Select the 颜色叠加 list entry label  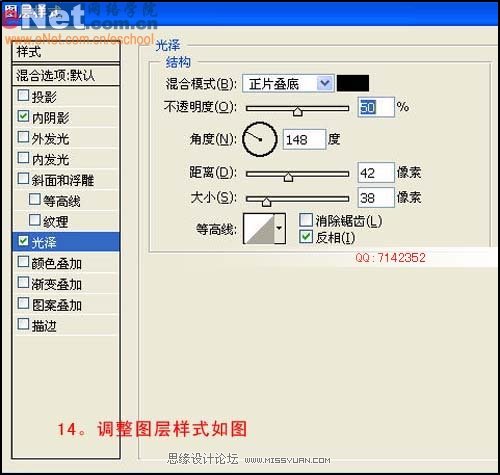(x=57, y=264)
